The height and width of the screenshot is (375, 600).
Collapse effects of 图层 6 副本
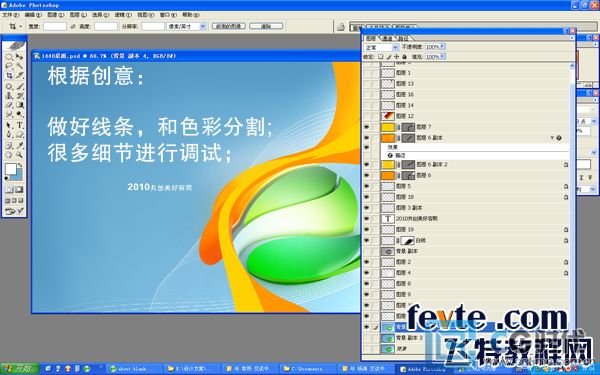552,138
